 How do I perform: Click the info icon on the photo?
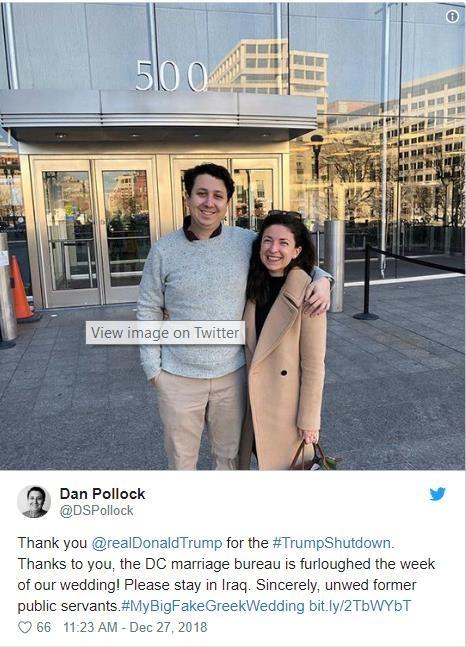click(452, 16)
